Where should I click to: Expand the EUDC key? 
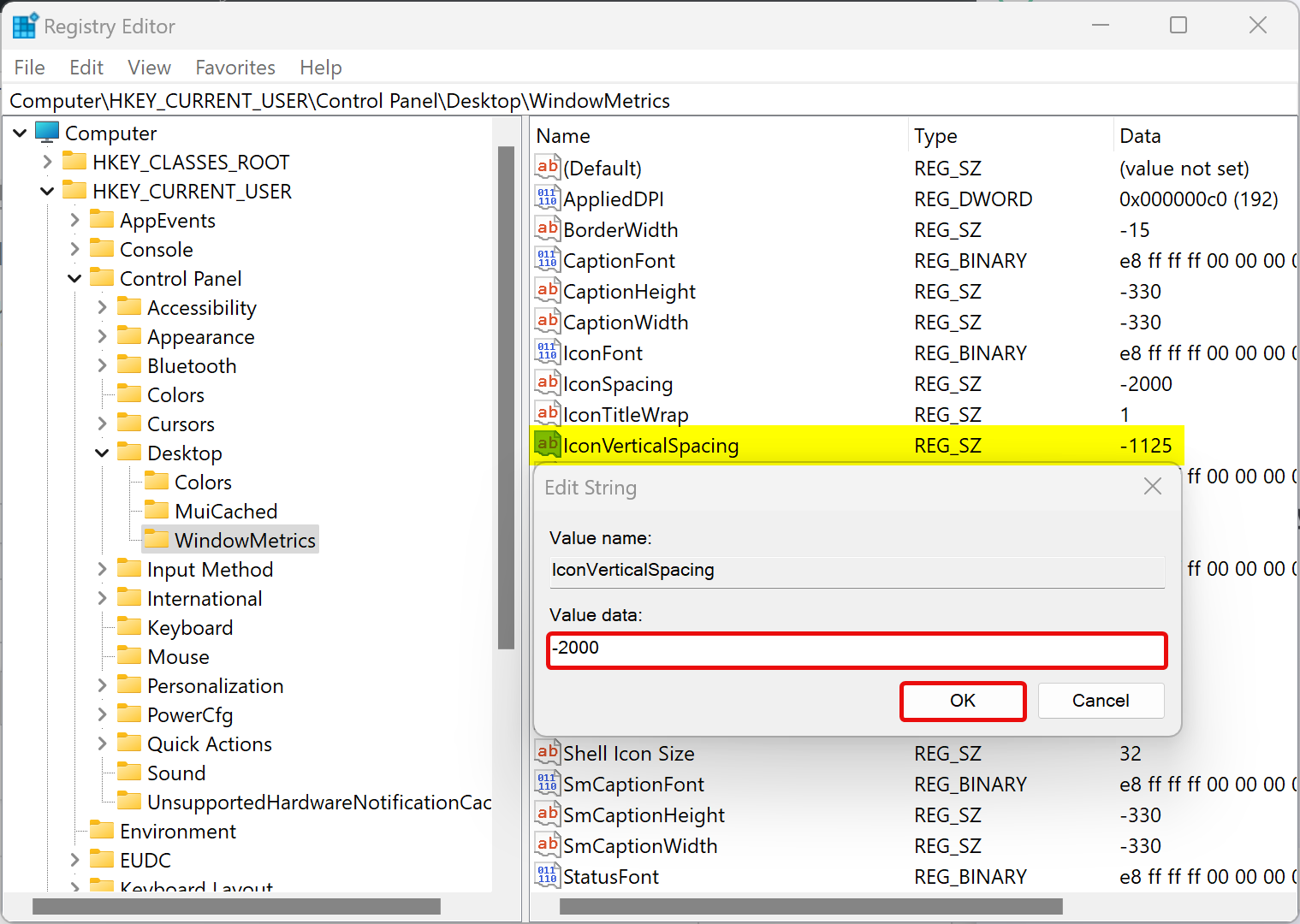point(74,860)
